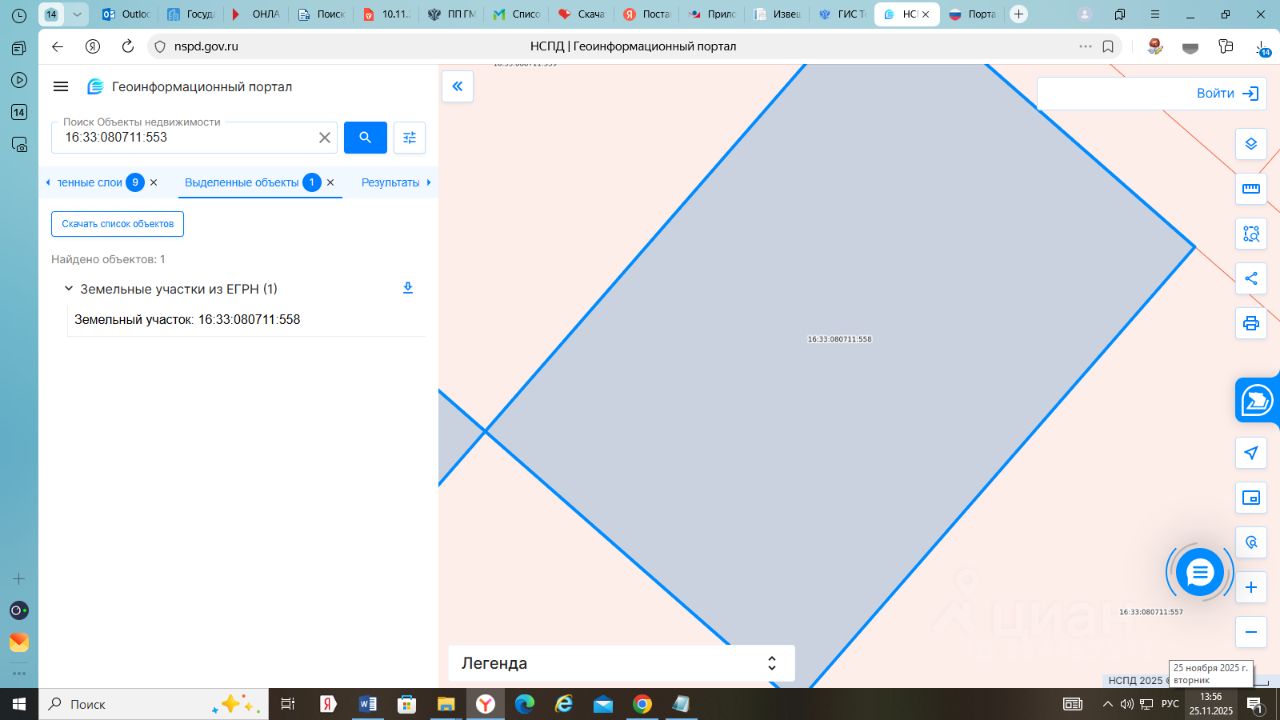Switch to the Портал browser tab
Viewport: 1280px width, 720px height.
[971, 14]
